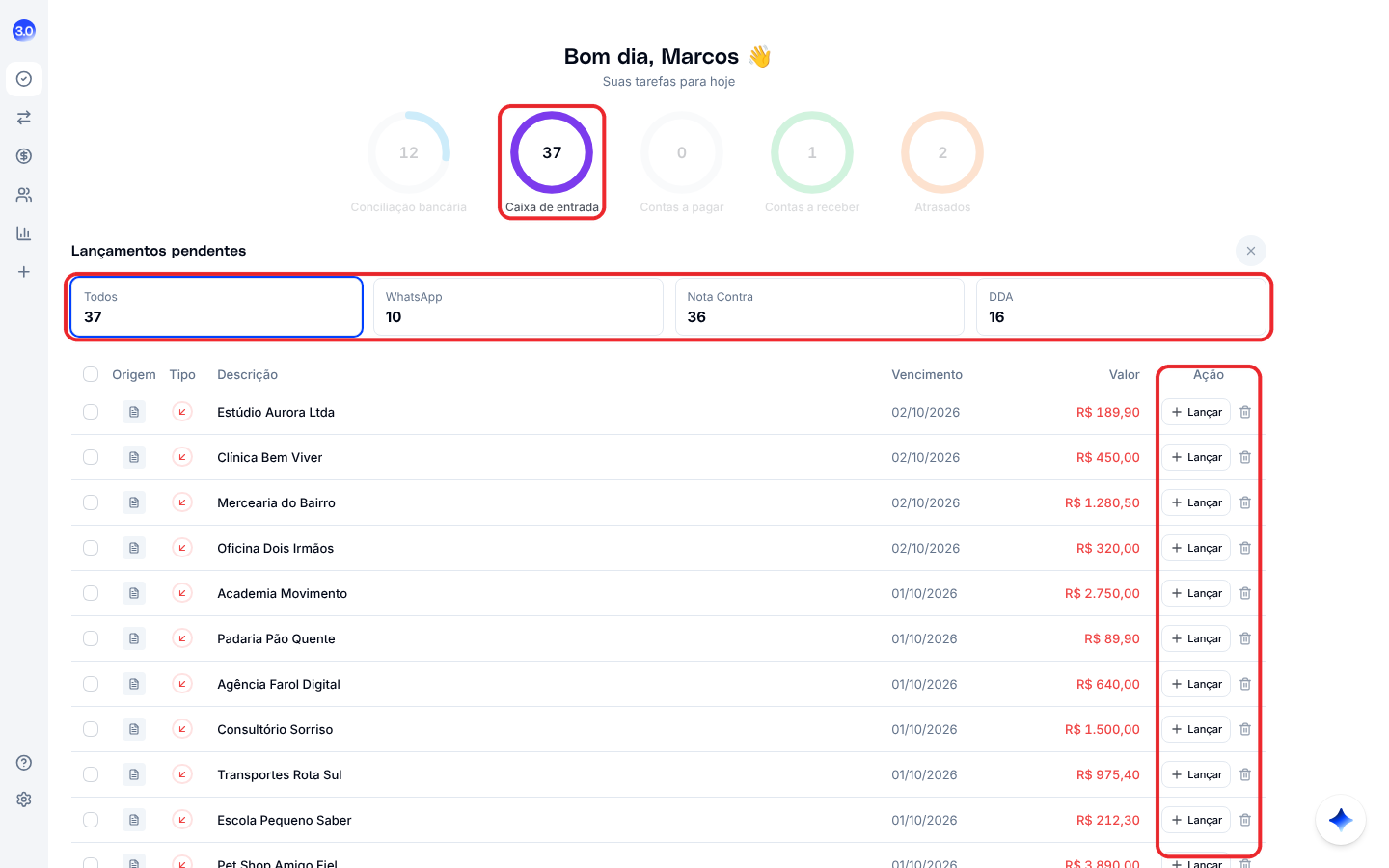Screen dimensions: 1389x868
Task: Open the bar chart reports icon in sidebar
Action: [x=24, y=233]
